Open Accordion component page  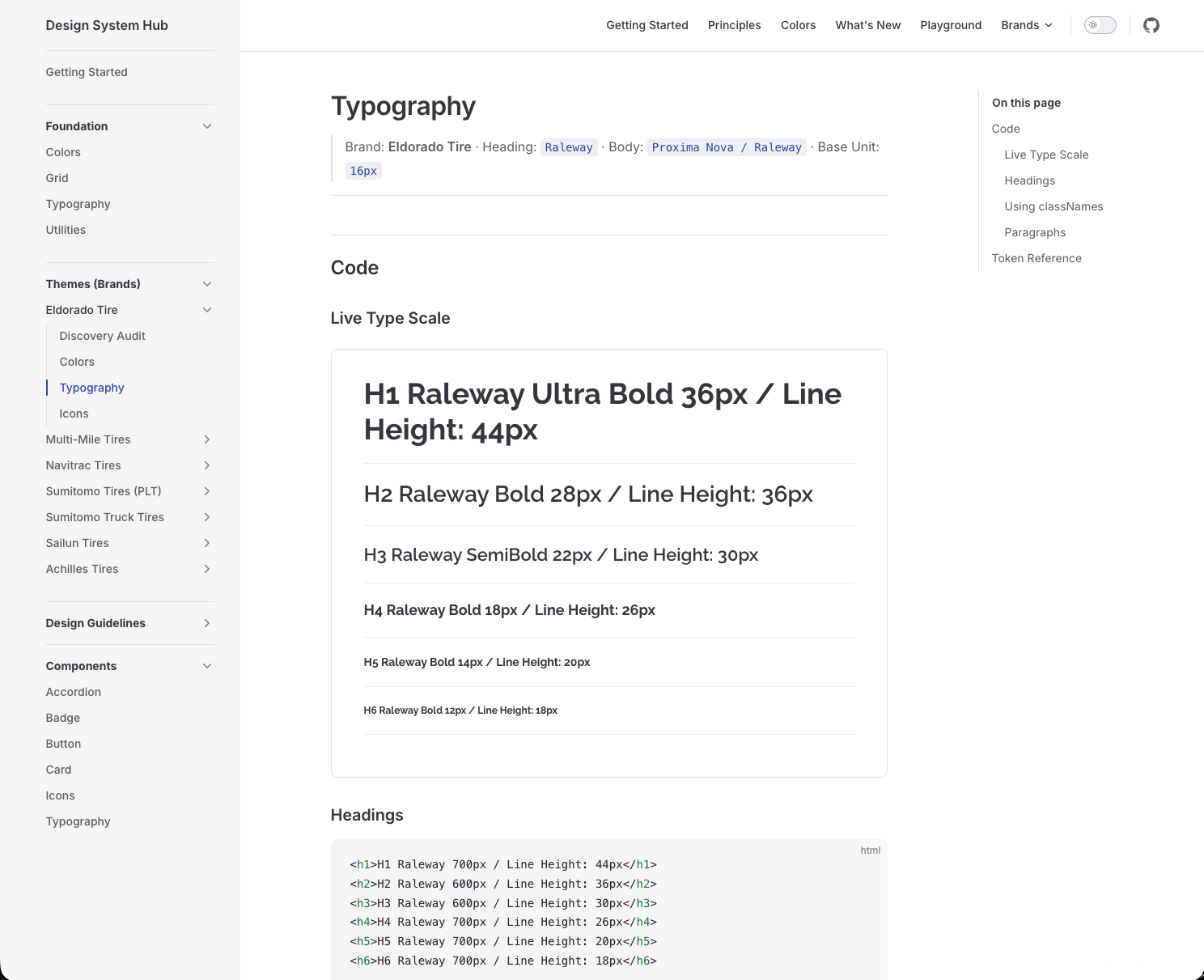pos(74,692)
